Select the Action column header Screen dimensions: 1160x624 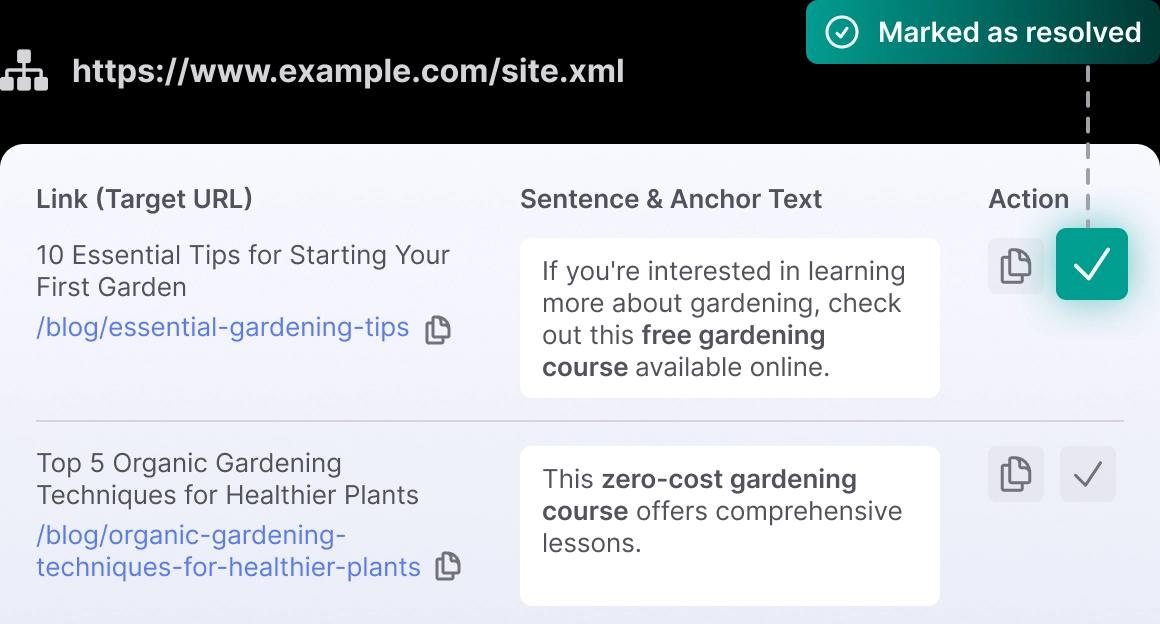pyautogui.click(x=1028, y=199)
